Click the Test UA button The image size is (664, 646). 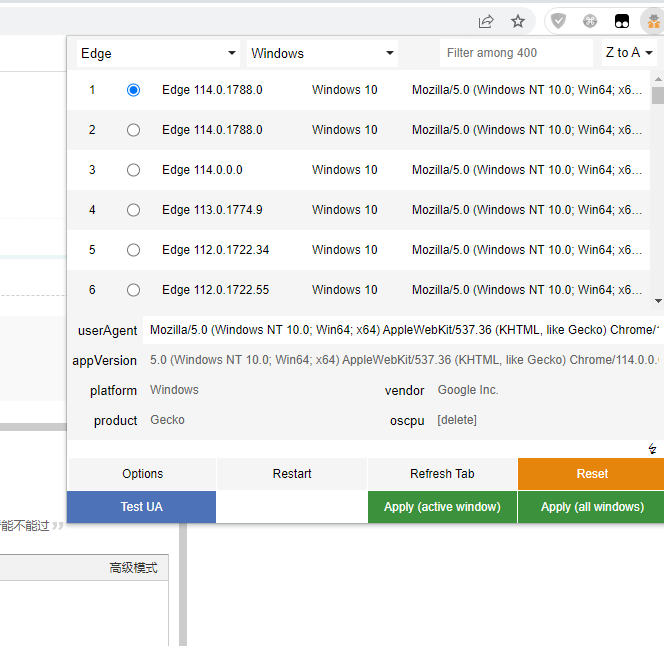coord(141,507)
